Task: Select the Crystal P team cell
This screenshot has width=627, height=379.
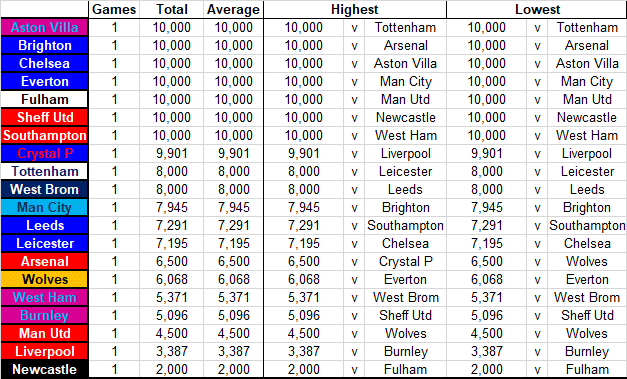Action: 44,154
